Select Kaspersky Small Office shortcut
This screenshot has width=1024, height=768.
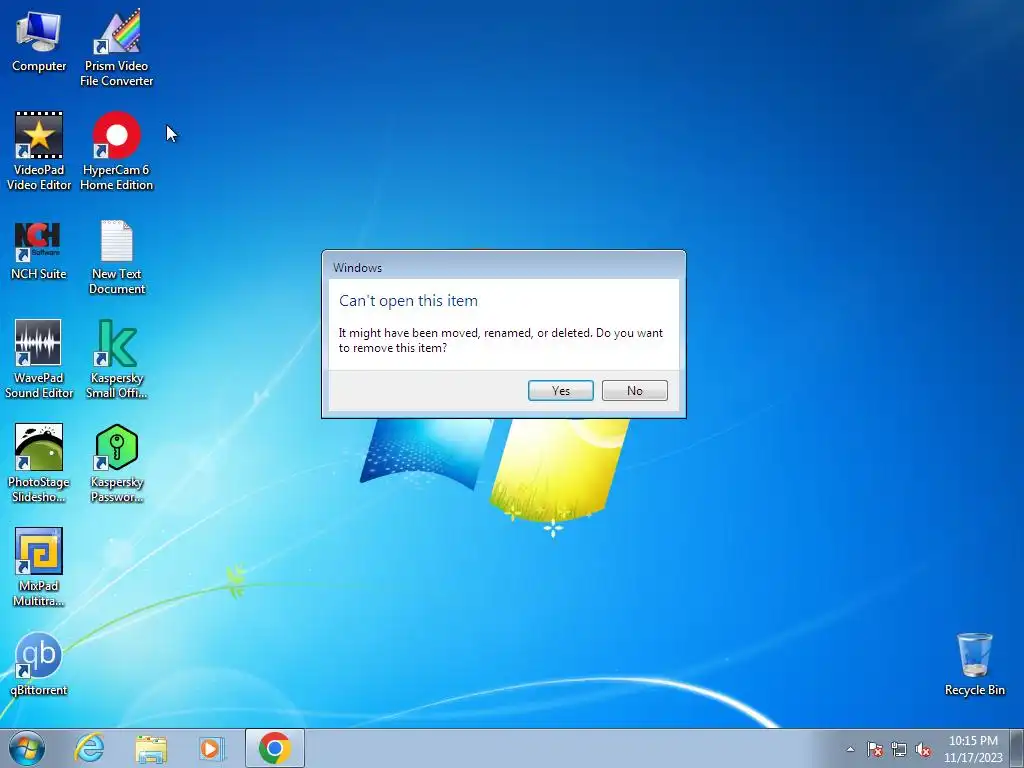116,359
